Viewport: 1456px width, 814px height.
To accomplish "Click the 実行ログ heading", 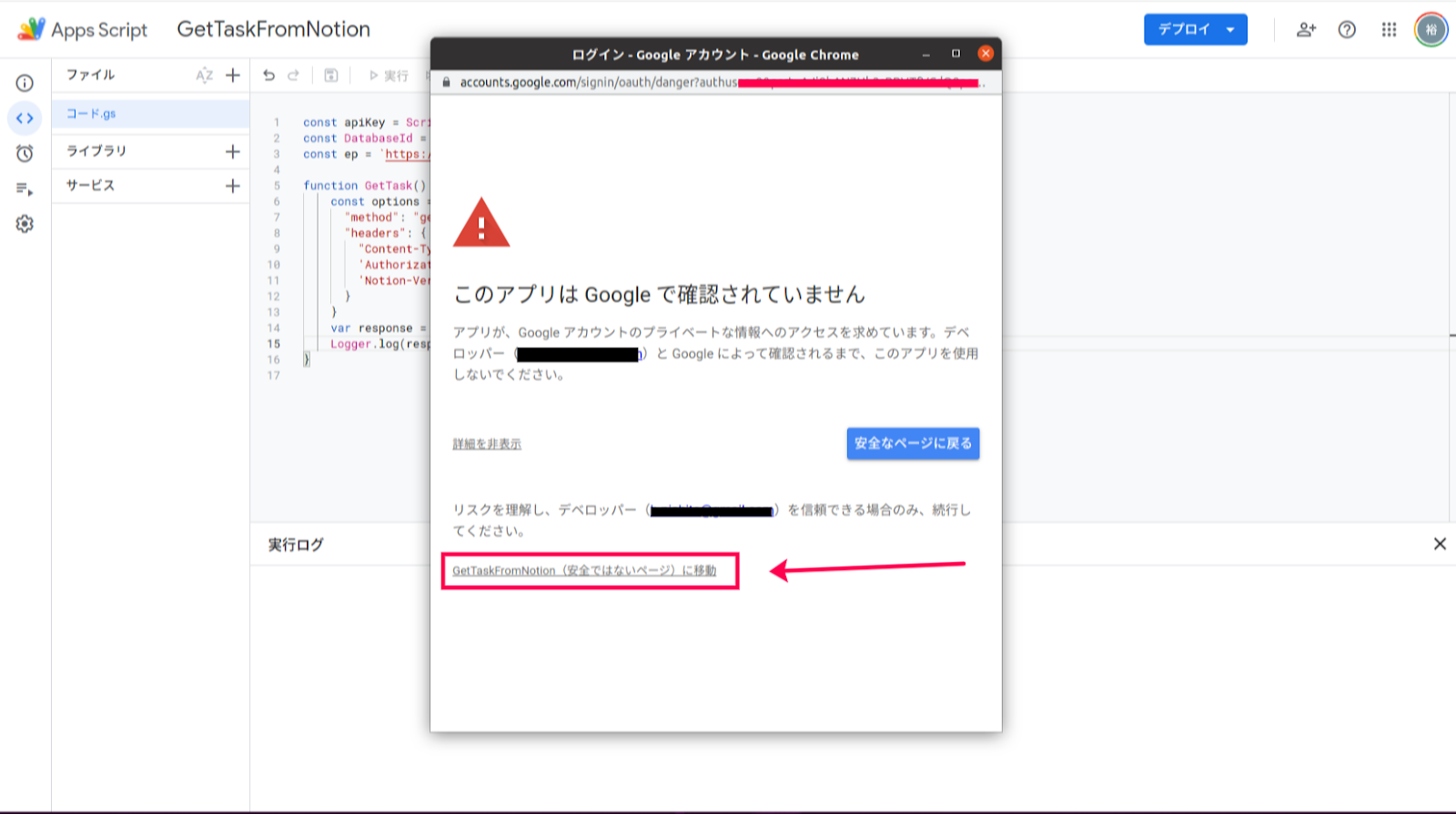I will pyautogui.click(x=296, y=544).
